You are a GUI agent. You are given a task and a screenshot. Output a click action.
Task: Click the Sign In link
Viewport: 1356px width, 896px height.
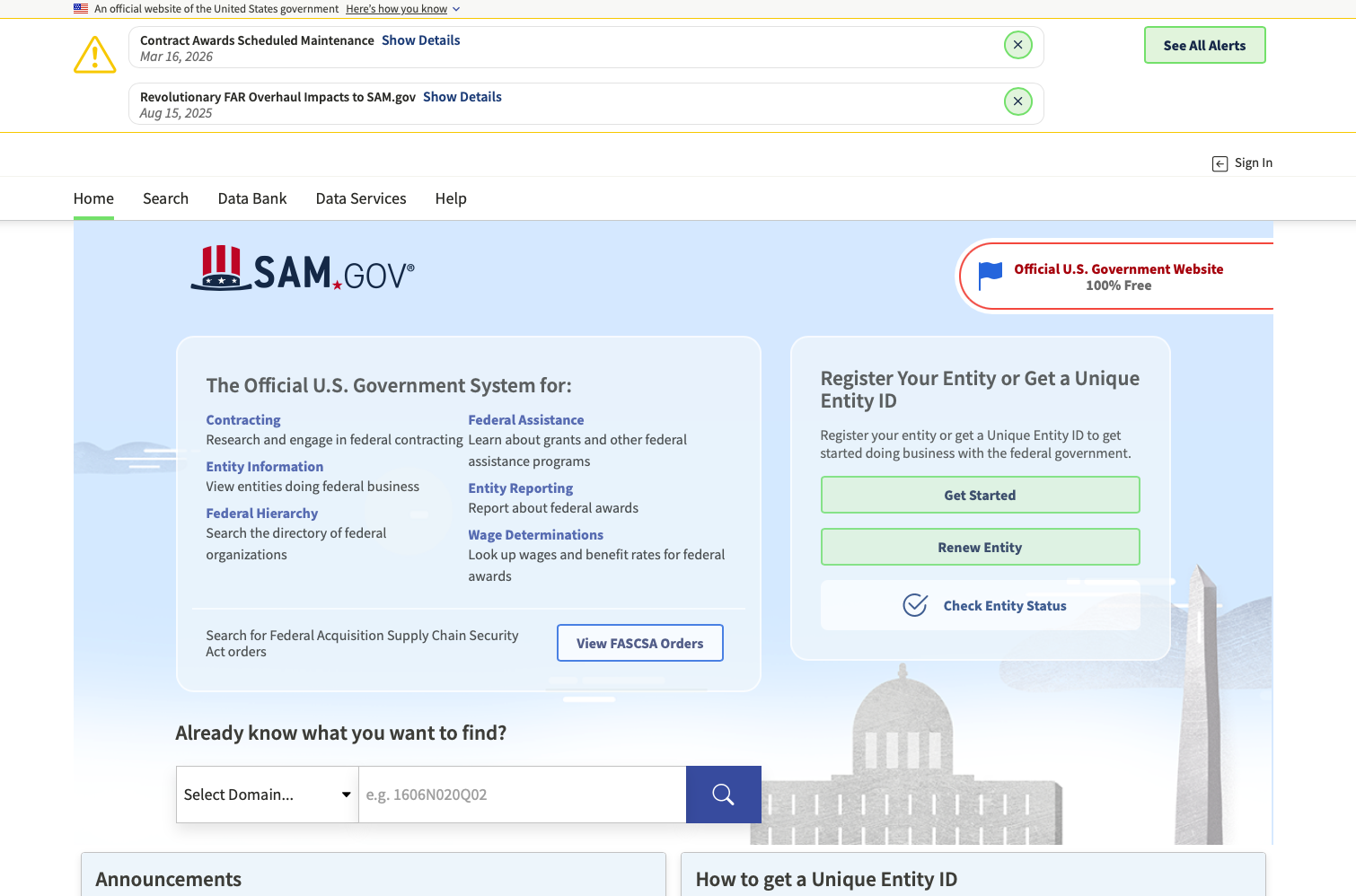point(1254,163)
